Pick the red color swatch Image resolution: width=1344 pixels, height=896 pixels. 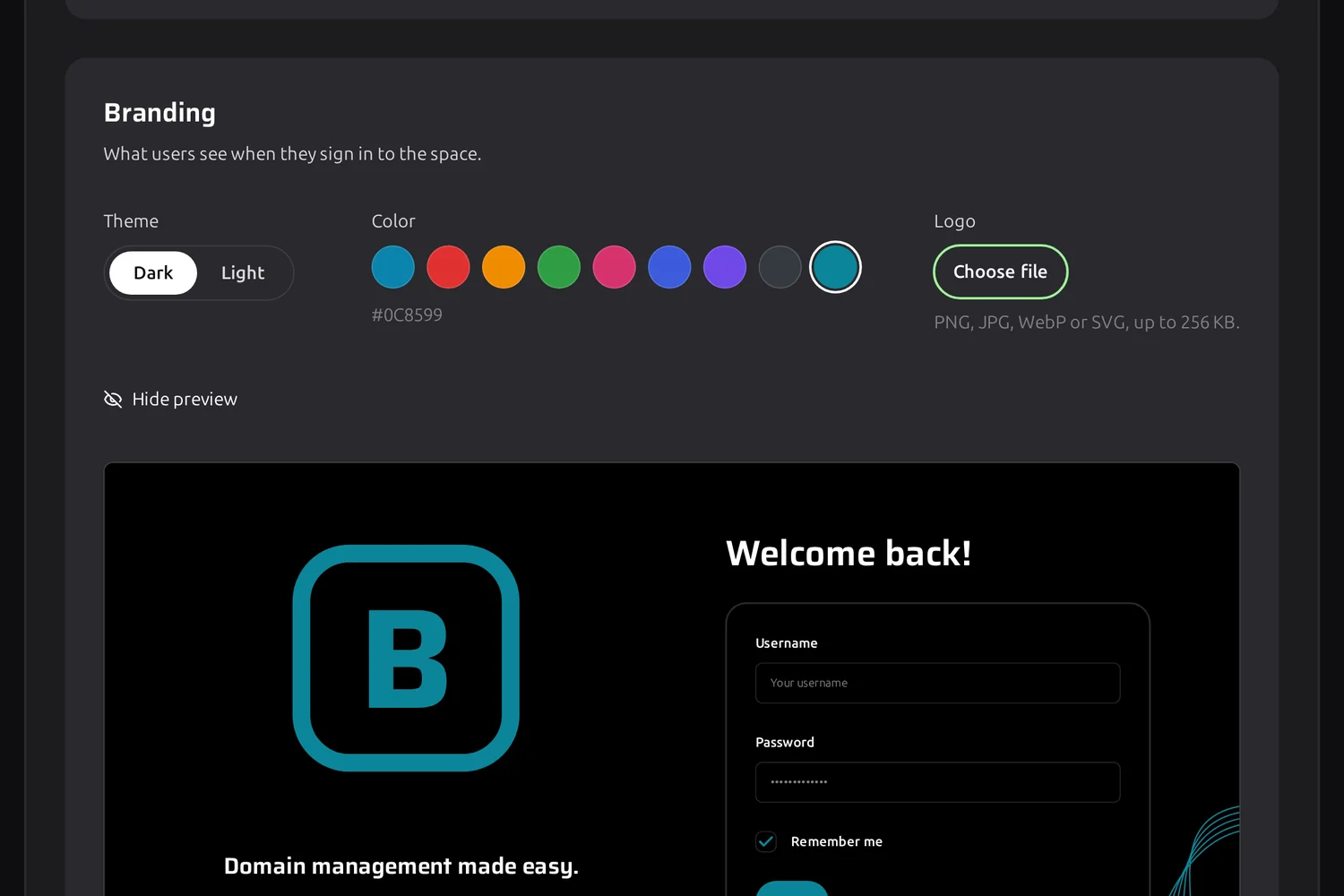449,267
